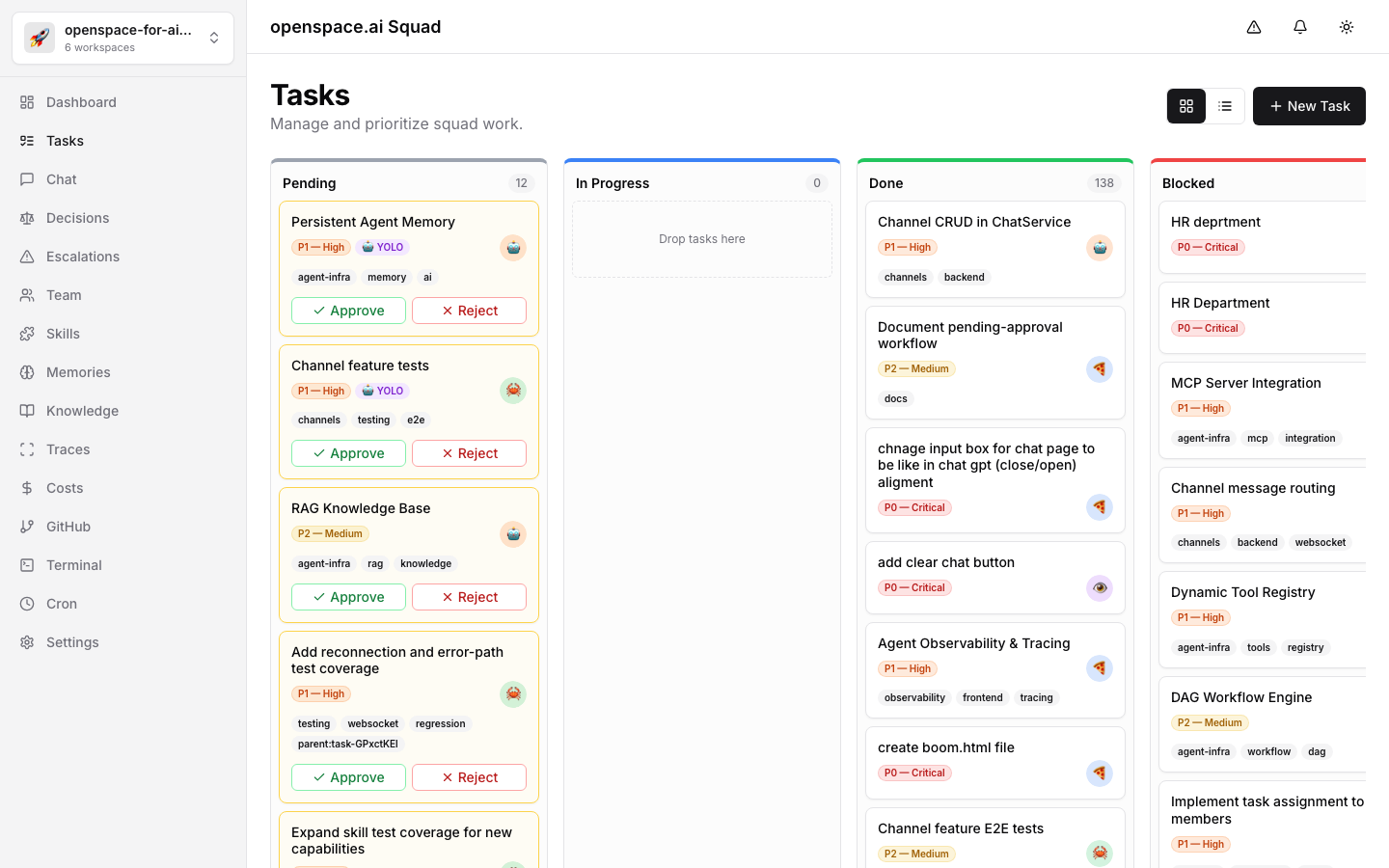Create a task with the New Task button
Screen dimensions: 1389x868
(1309, 106)
